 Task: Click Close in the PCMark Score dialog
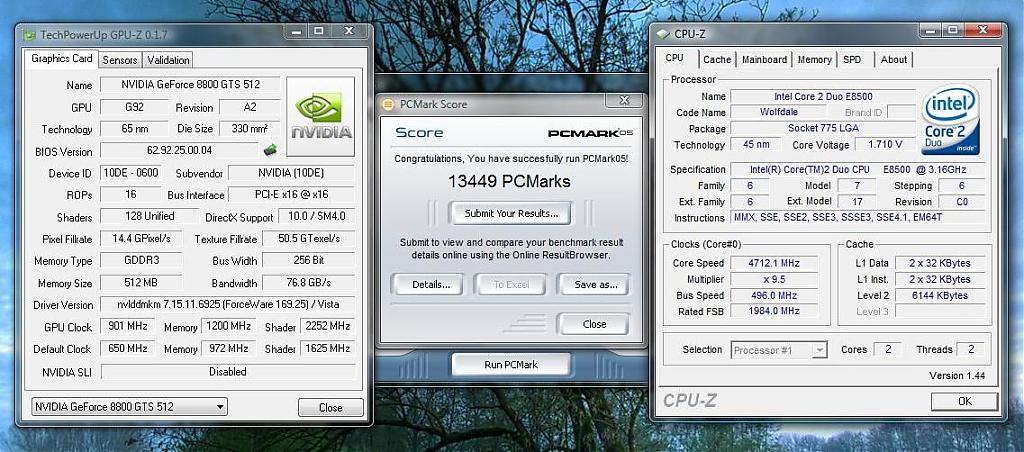coord(594,324)
